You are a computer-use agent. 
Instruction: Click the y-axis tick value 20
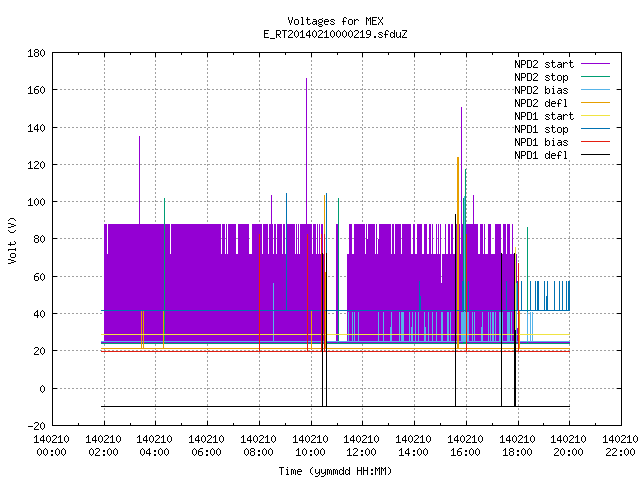[39, 351]
